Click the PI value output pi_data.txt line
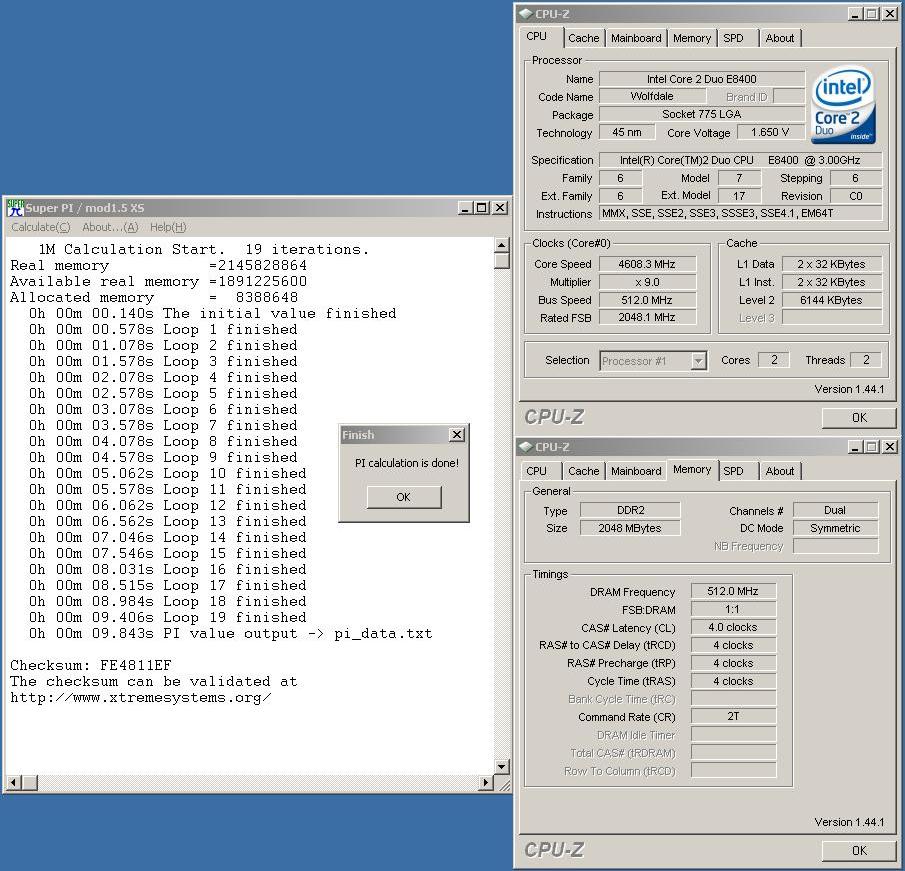 (231, 633)
